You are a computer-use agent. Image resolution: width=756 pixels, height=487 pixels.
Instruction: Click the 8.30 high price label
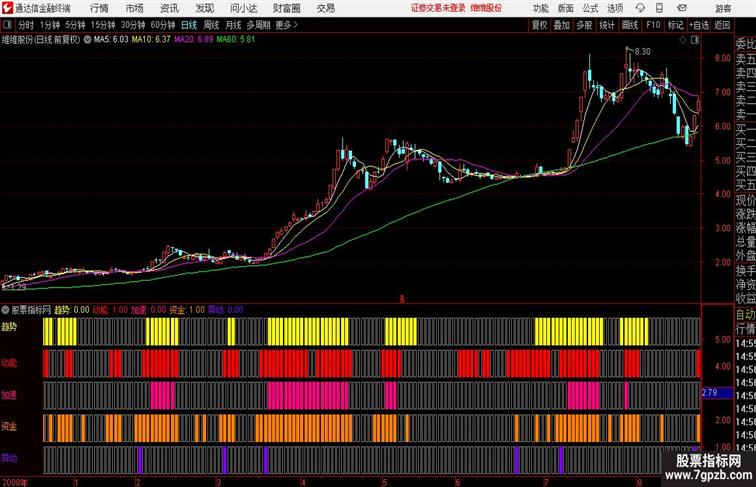[x=642, y=52]
